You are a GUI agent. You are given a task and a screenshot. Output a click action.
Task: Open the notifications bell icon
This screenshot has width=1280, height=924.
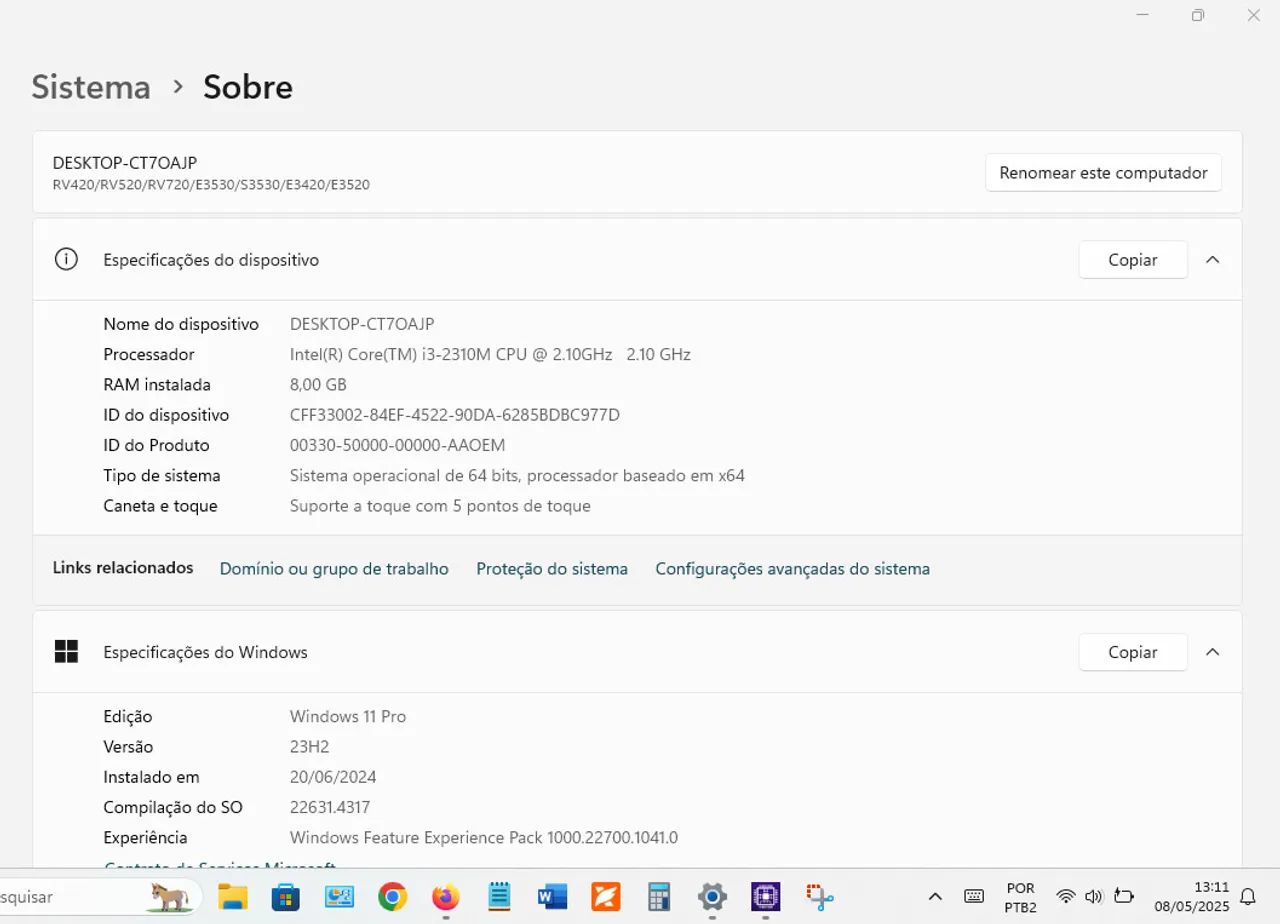point(1248,896)
